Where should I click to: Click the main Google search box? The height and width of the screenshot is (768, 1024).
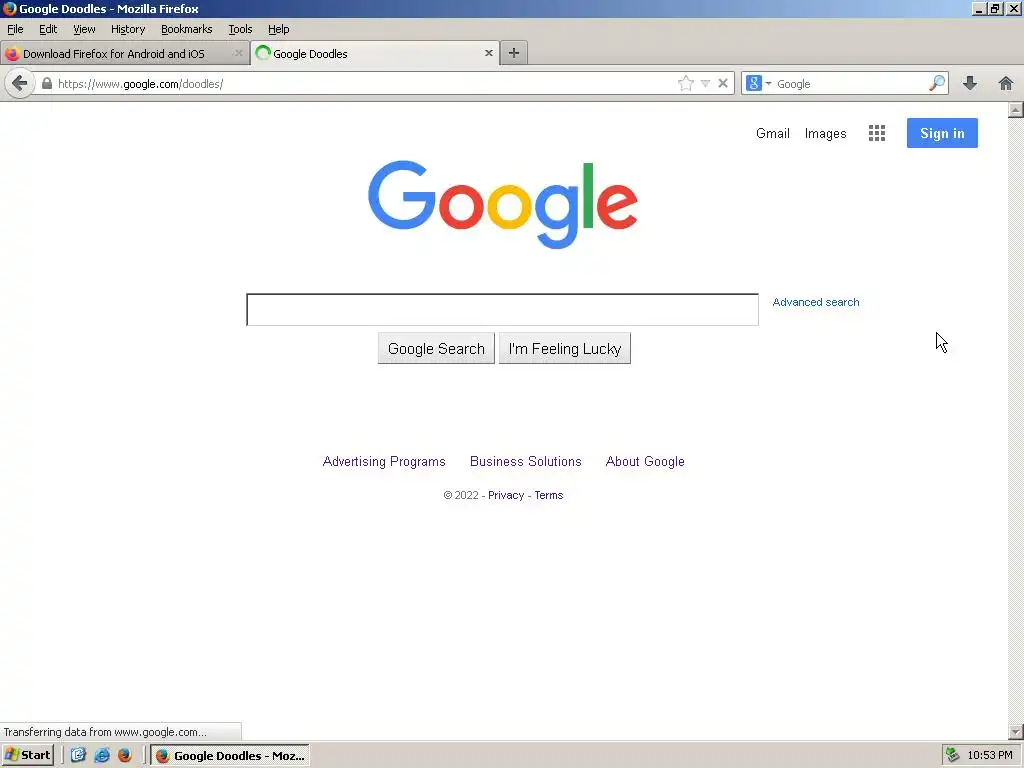point(502,310)
